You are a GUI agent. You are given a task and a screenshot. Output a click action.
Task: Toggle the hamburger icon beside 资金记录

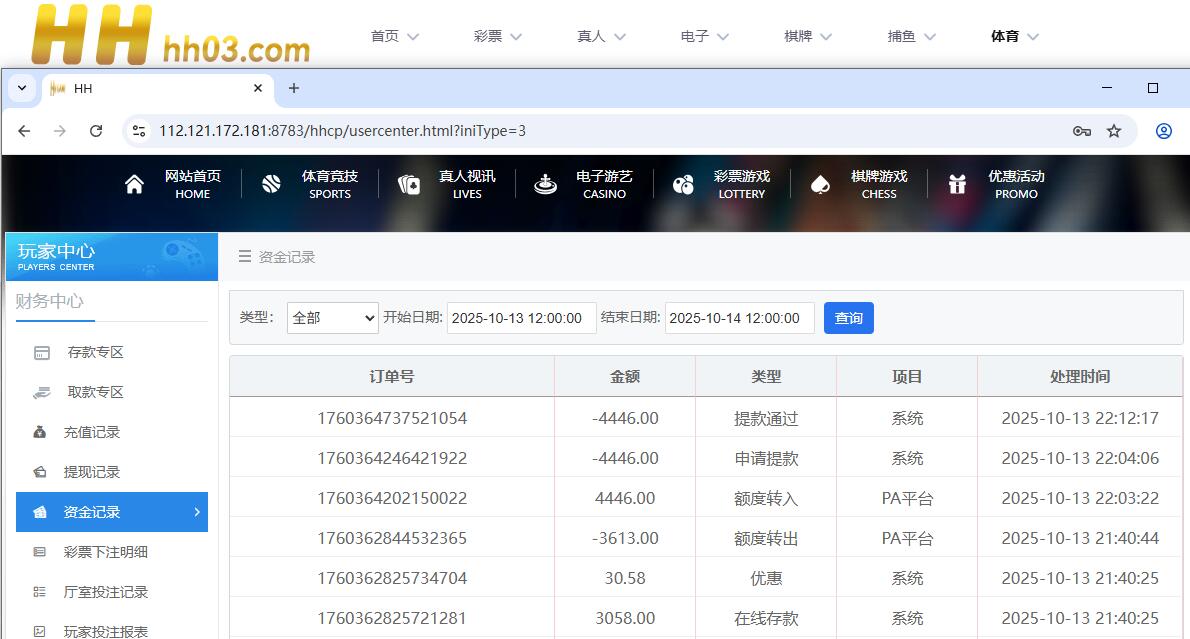(245, 257)
